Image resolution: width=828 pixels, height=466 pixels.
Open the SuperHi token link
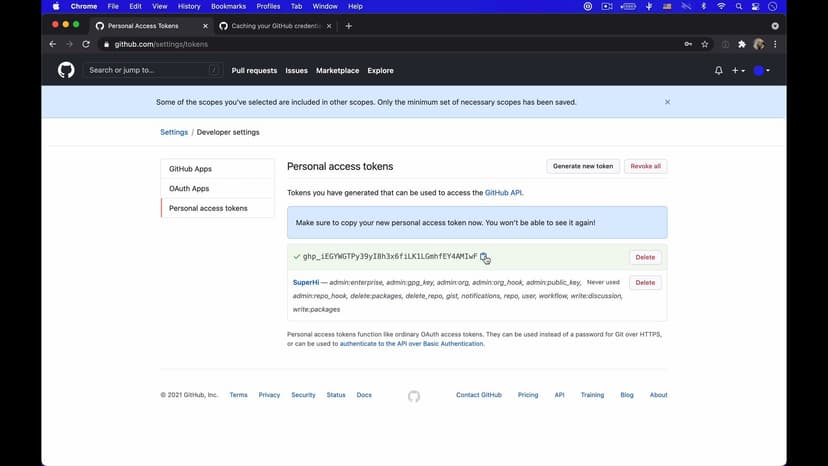point(305,283)
